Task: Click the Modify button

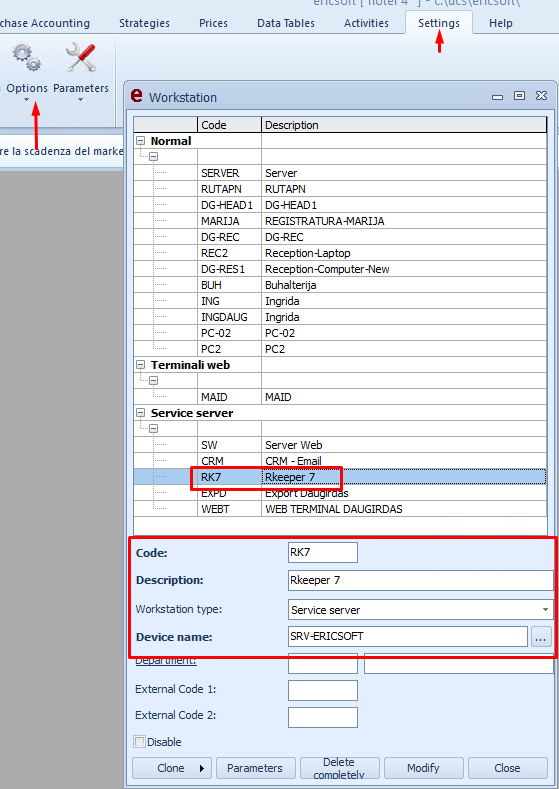Action: click(423, 768)
